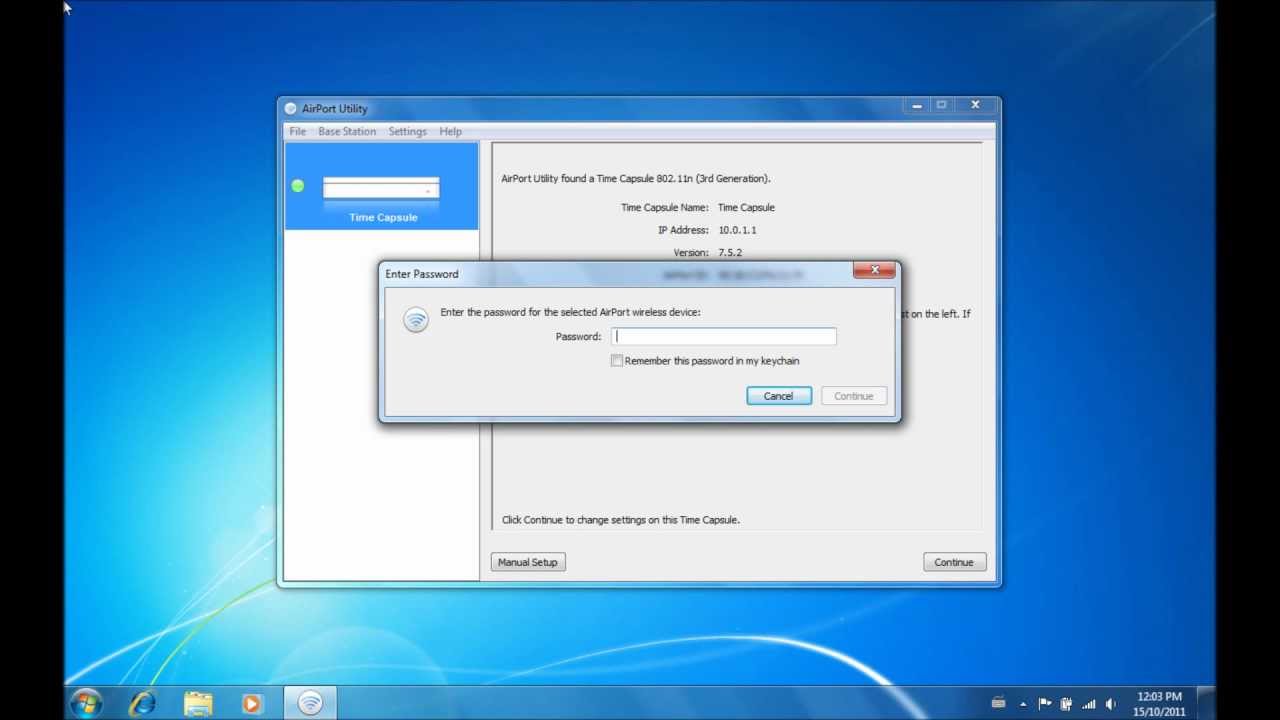Close the AirPort Utility window
Viewport: 1280px width, 720px height.
point(976,105)
